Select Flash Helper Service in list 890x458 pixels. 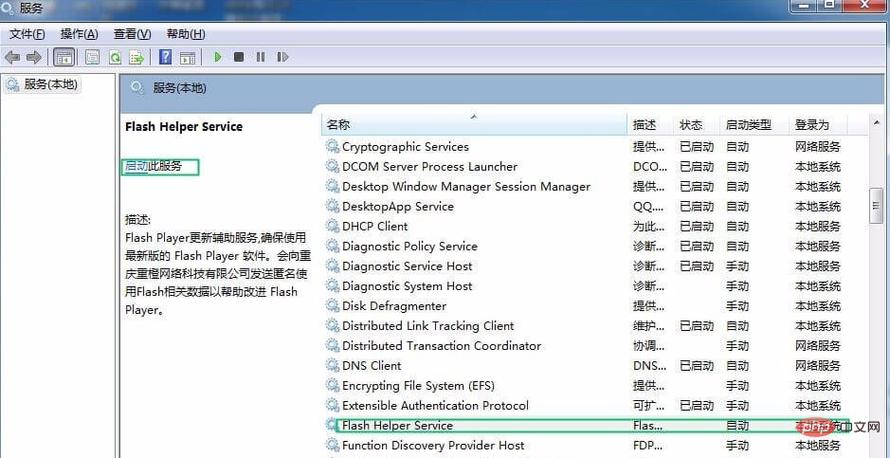pos(585,426)
